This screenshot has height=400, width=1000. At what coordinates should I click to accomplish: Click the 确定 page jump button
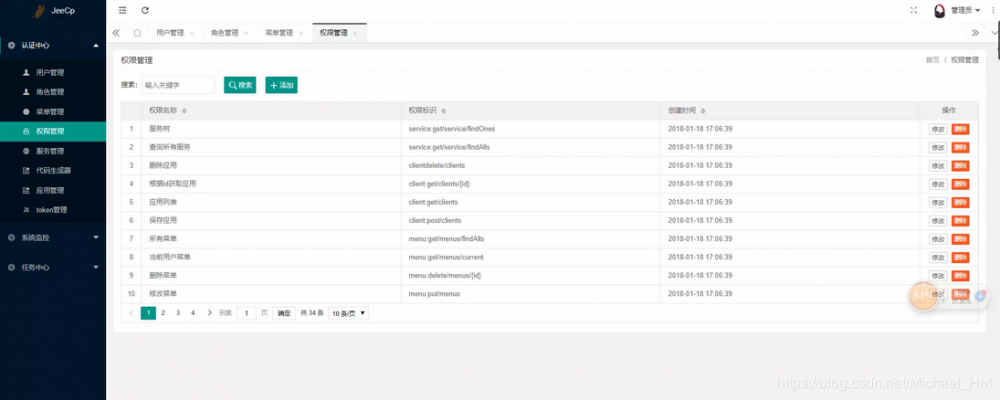click(x=284, y=313)
